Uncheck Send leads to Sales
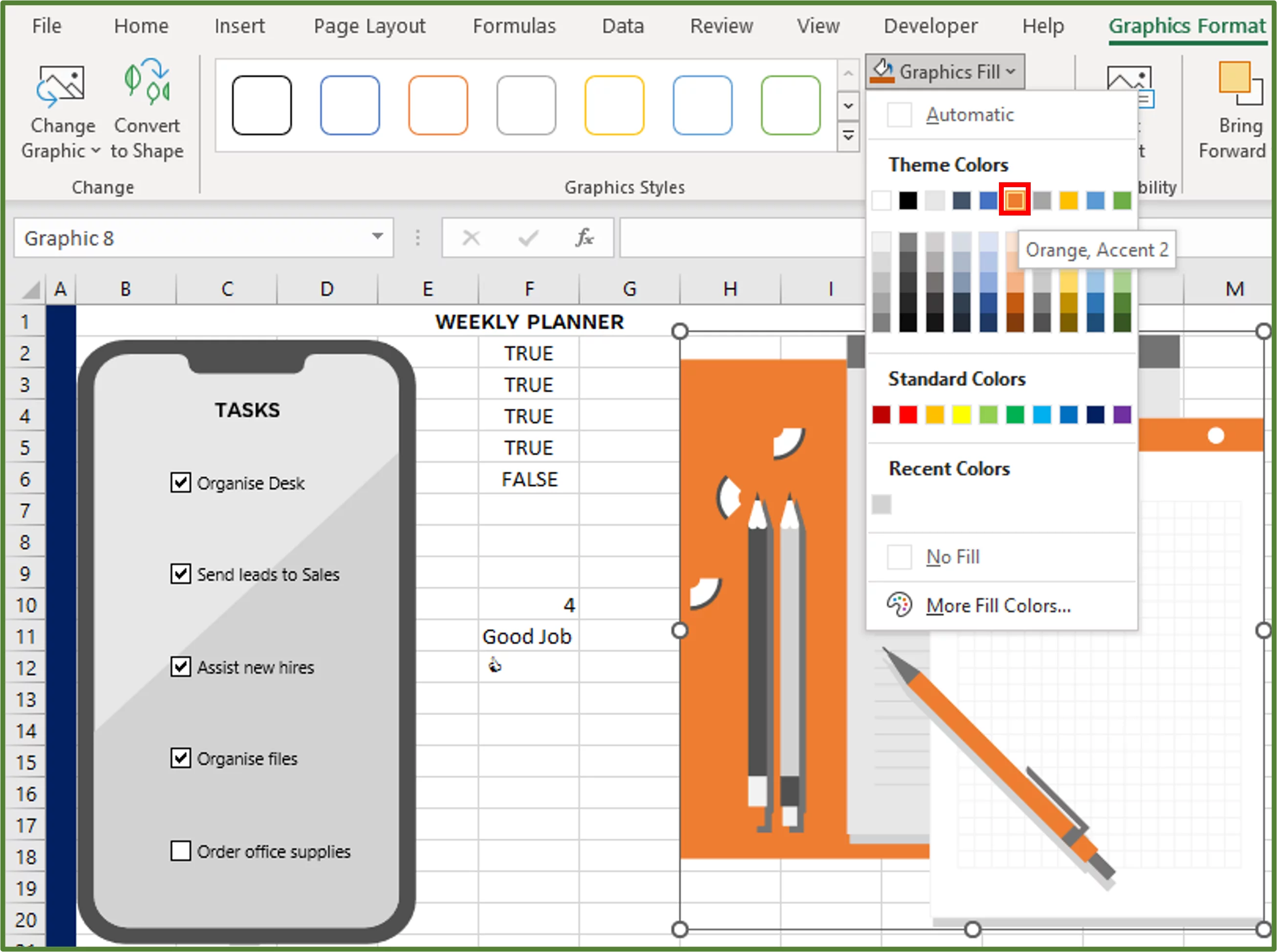The height and width of the screenshot is (952, 1277). pyautogui.click(x=180, y=574)
